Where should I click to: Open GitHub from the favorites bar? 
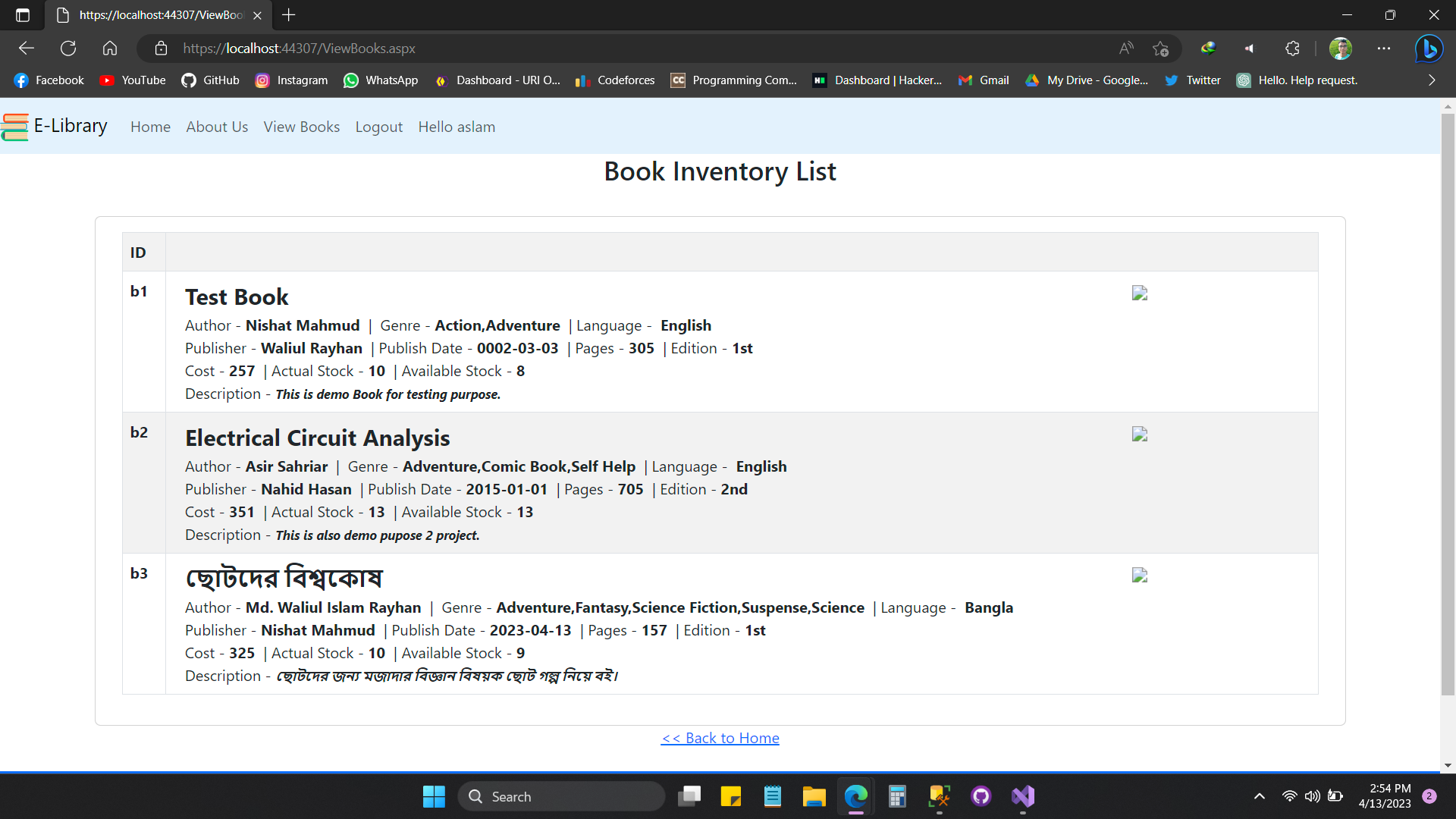(210, 80)
